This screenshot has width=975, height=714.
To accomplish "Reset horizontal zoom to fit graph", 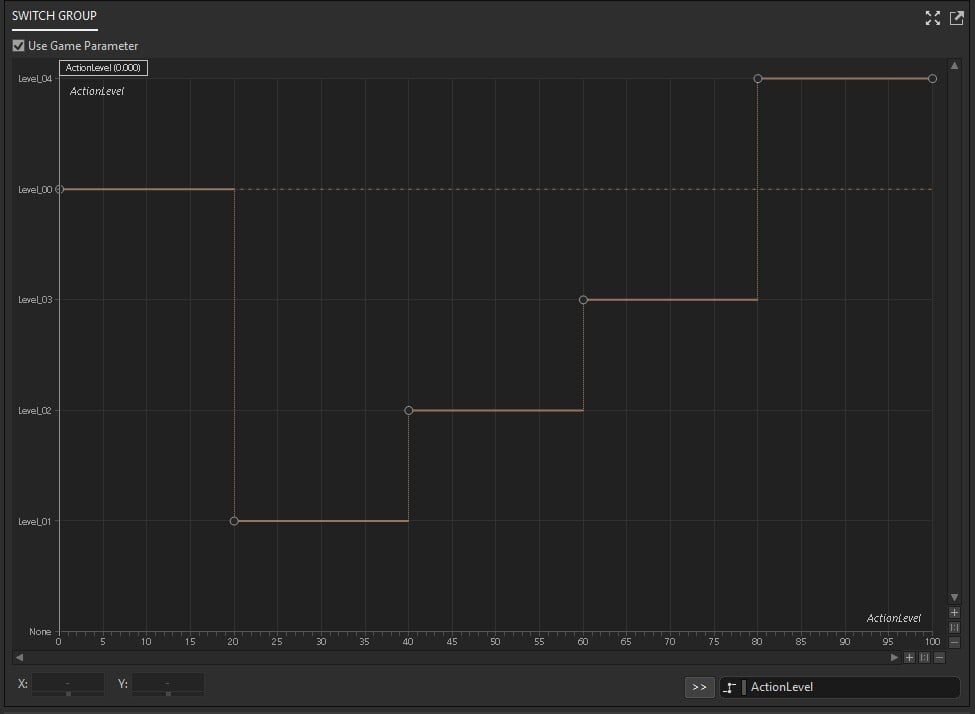I will pyautogui.click(x=924, y=657).
